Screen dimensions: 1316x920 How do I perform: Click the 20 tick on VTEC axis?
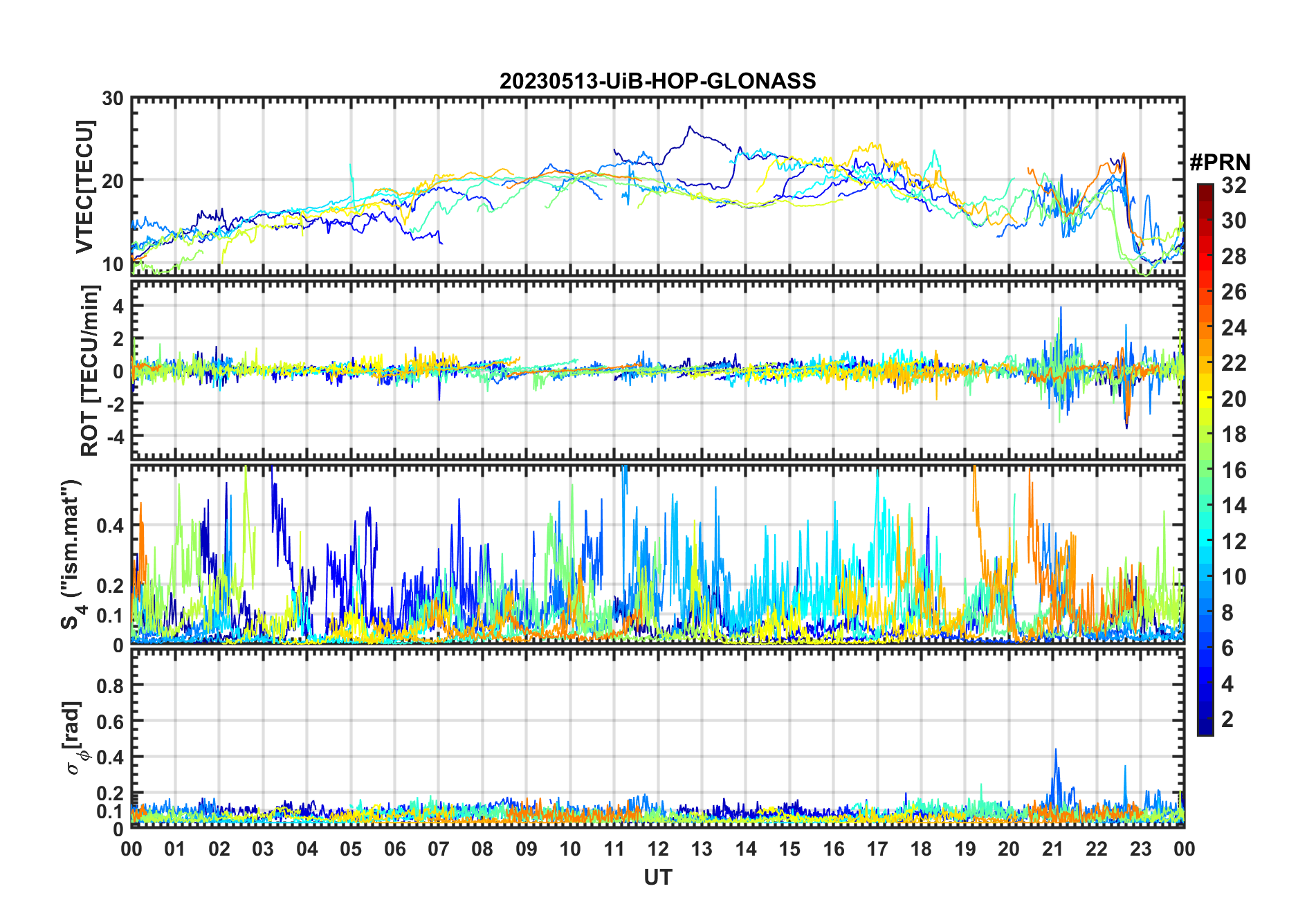(x=113, y=181)
